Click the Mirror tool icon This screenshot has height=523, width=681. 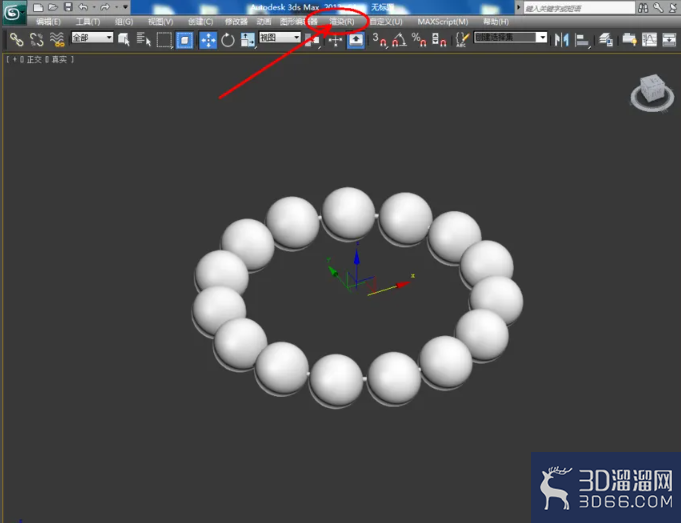pos(562,40)
